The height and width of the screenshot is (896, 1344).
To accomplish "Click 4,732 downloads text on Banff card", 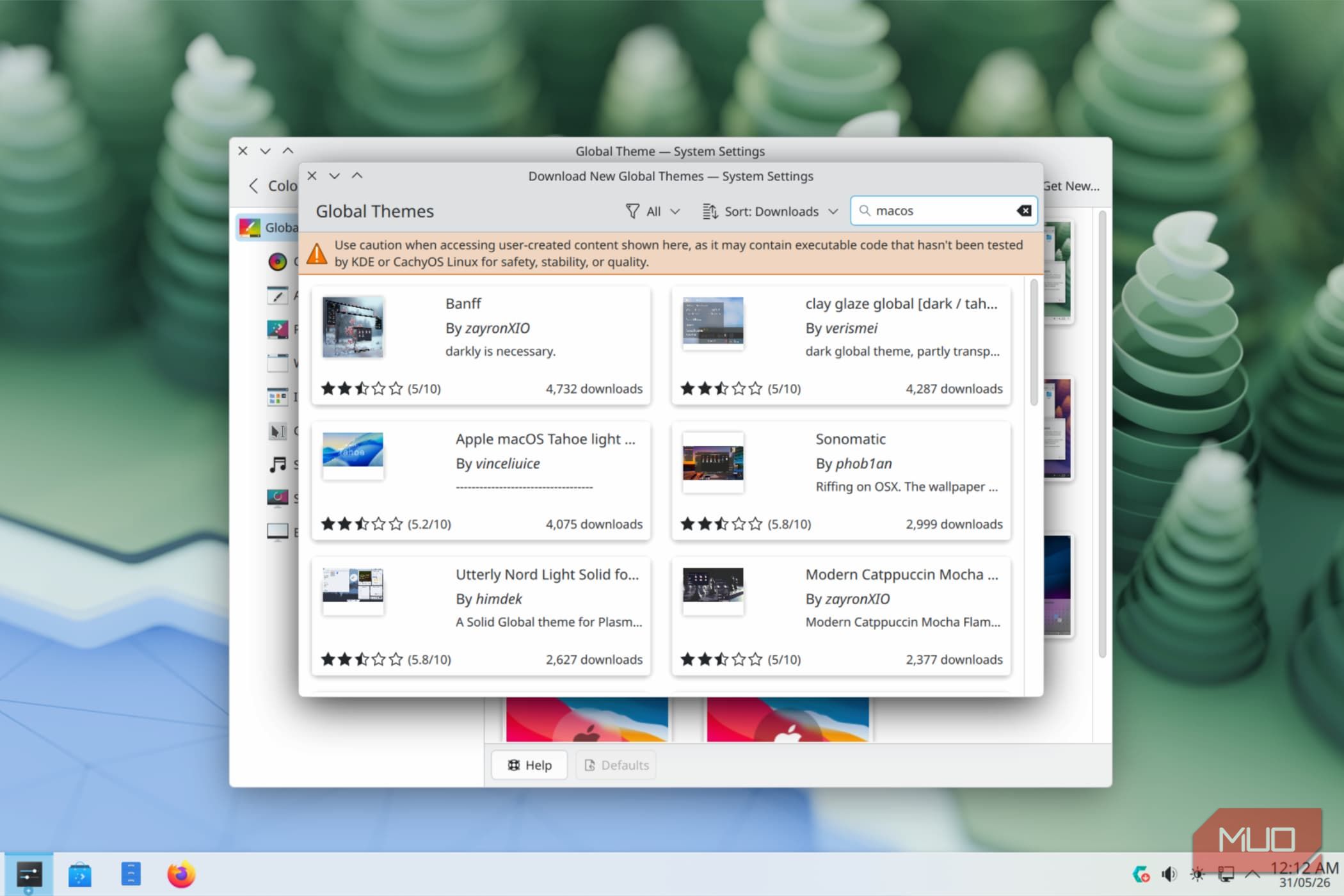I will pyautogui.click(x=594, y=388).
